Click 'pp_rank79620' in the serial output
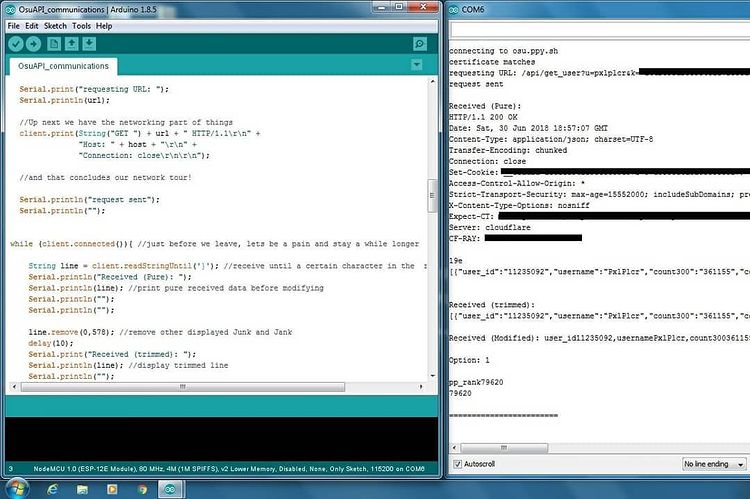This screenshot has height=499, width=750. point(476,382)
